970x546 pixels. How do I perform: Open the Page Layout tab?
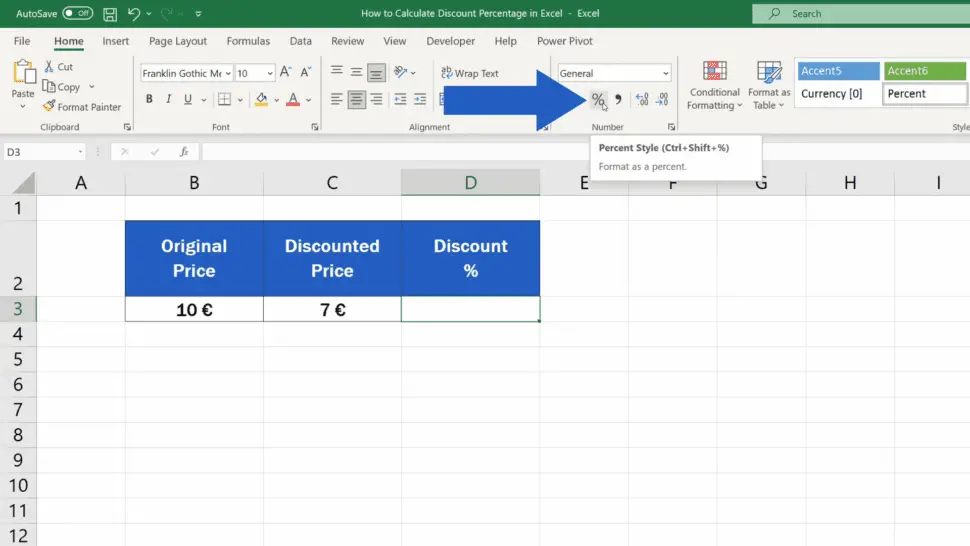[177, 41]
